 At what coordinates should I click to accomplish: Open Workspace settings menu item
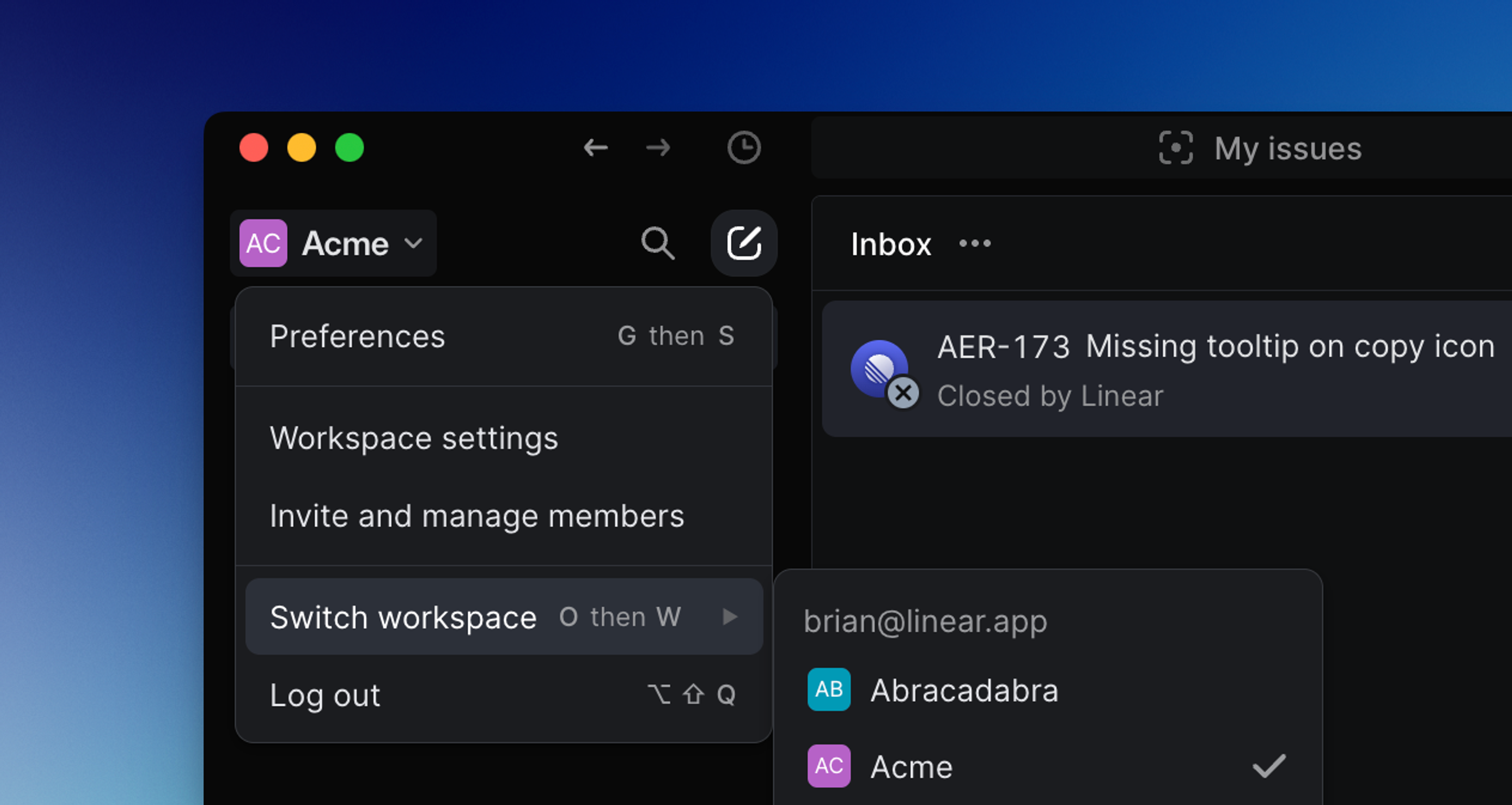[x=414, y=438]
